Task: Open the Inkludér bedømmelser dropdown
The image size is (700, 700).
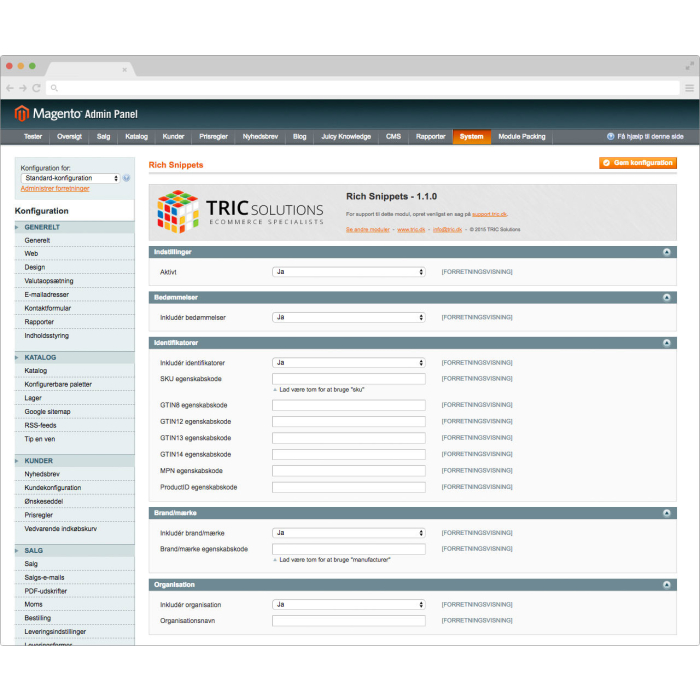Action: pyautogui.click(x=349, y=317)
